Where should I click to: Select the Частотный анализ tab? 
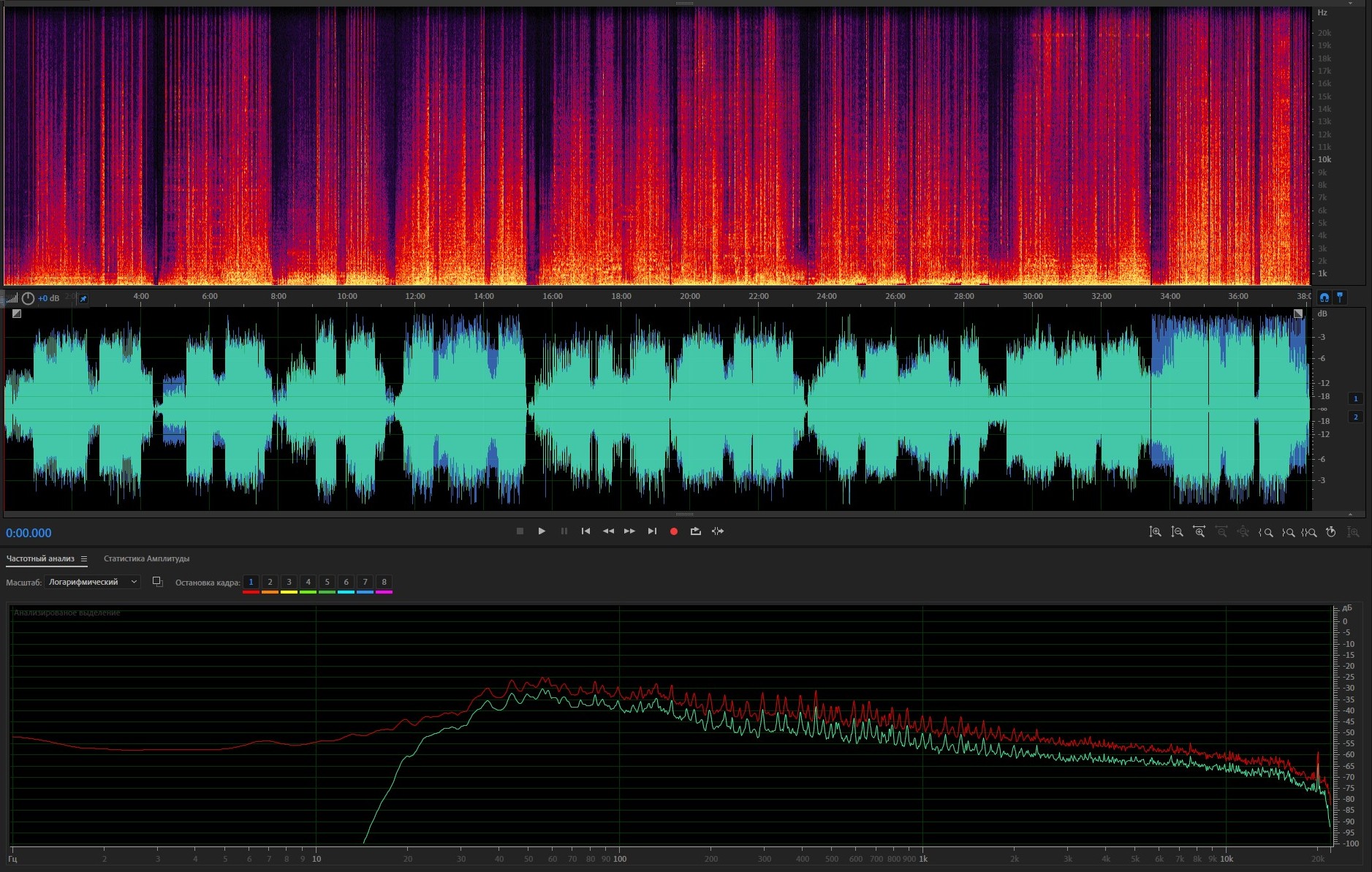[x=40, y=559]
